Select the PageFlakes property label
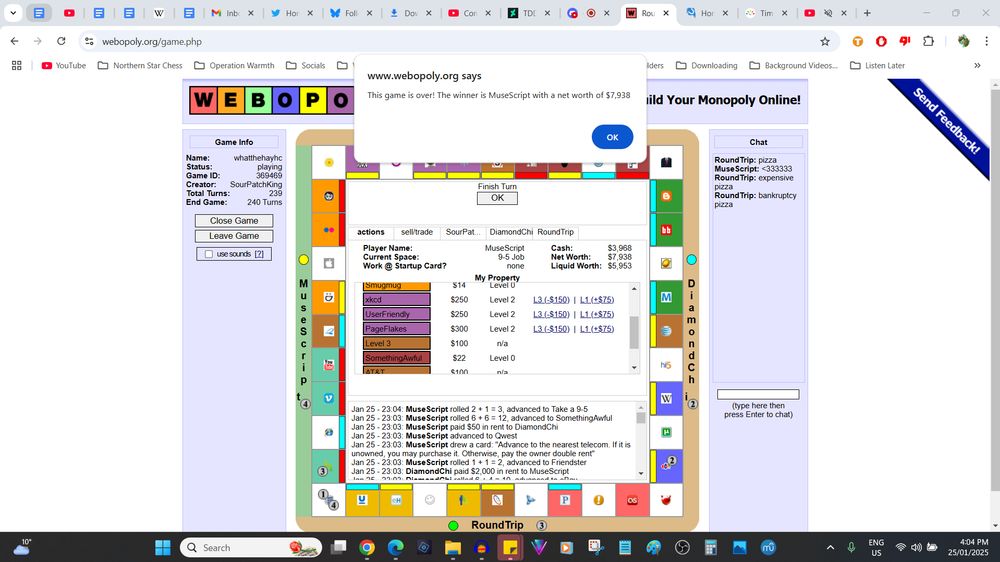This screenshot has height=562, width=1000. coord(396,329)
